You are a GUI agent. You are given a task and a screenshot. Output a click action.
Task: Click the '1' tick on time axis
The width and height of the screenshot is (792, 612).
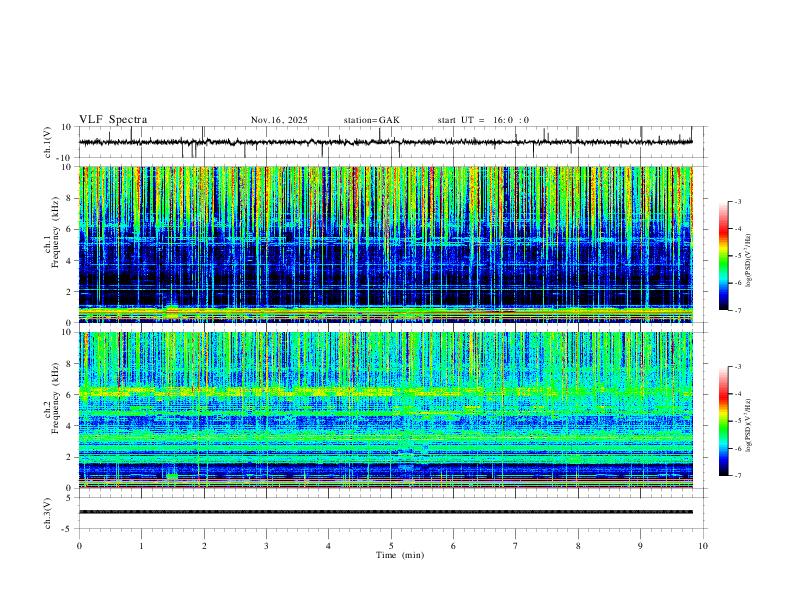coord(141,546)
